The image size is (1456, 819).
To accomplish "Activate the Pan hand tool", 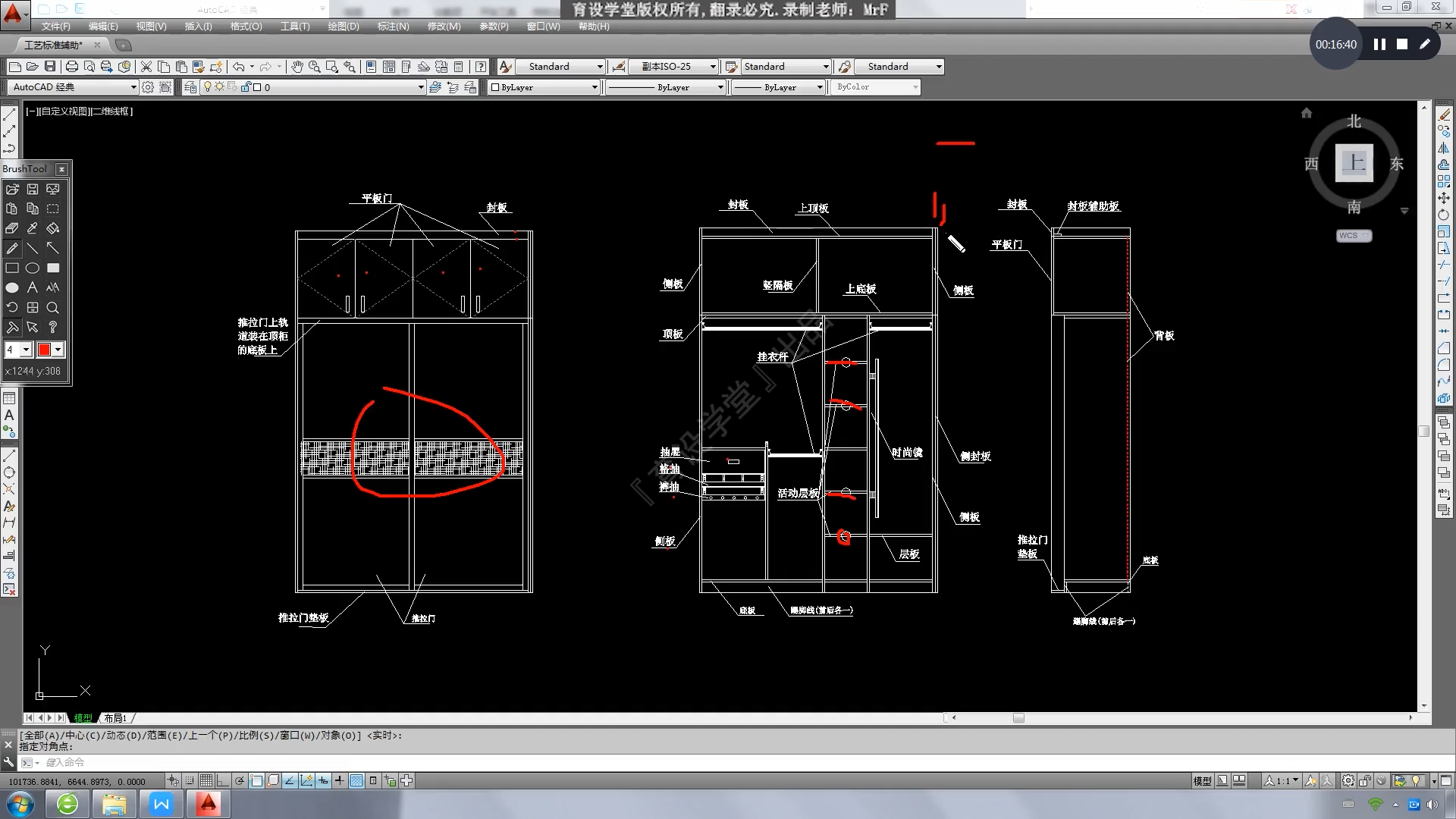I will tap(297, 67).
